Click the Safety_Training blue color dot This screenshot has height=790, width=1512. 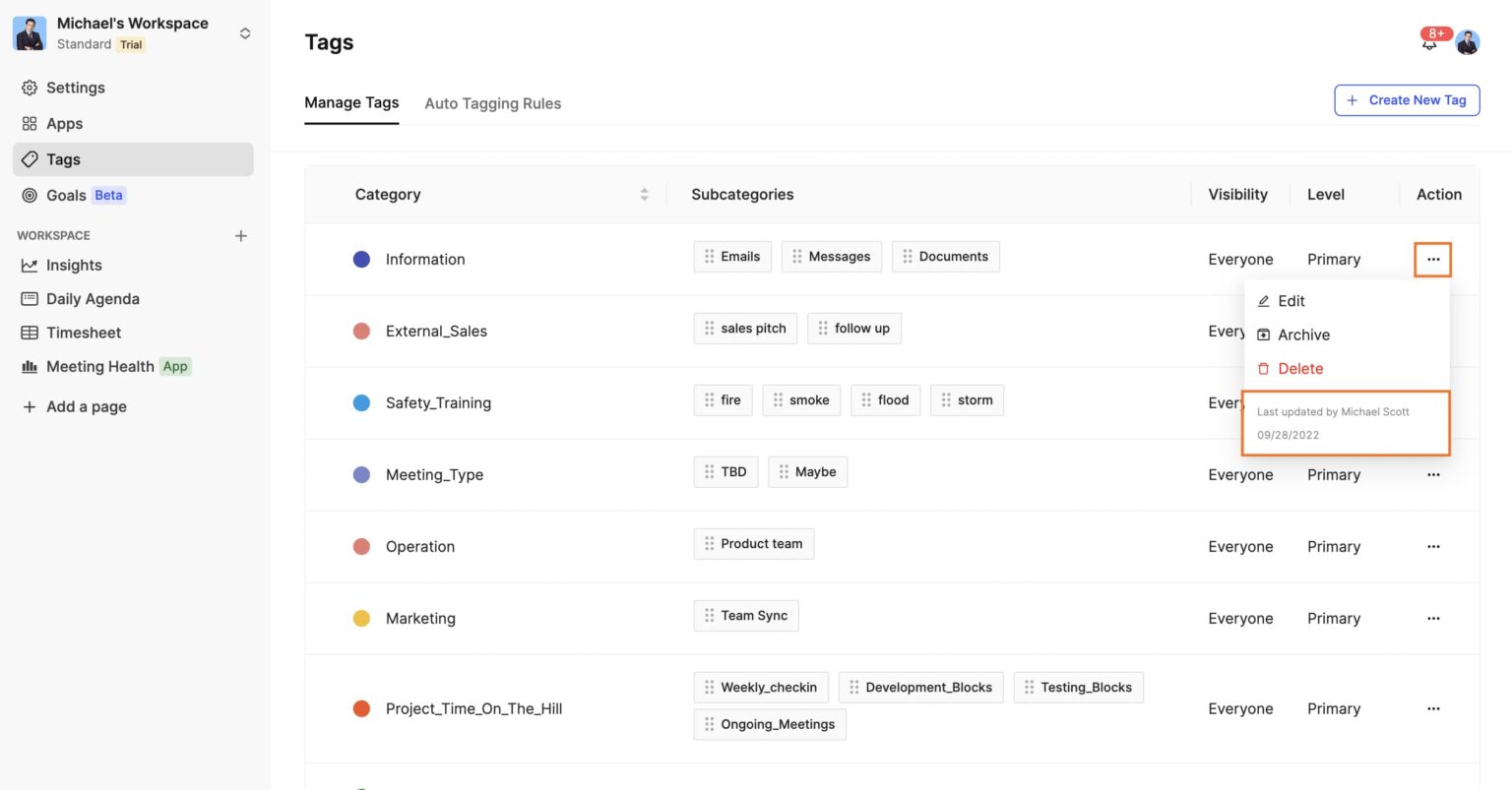coord(361,403)
